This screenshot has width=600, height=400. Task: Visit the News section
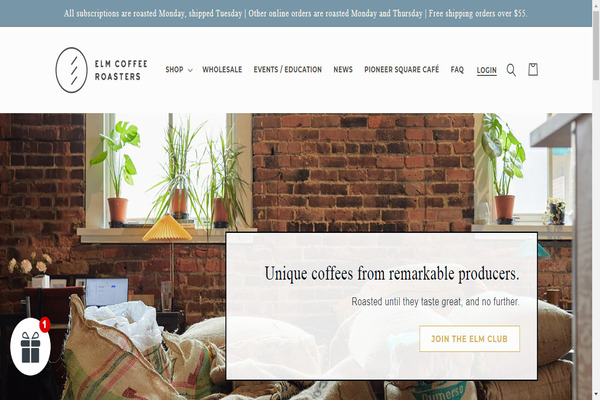pyautogui.click(x=343, y=70)
